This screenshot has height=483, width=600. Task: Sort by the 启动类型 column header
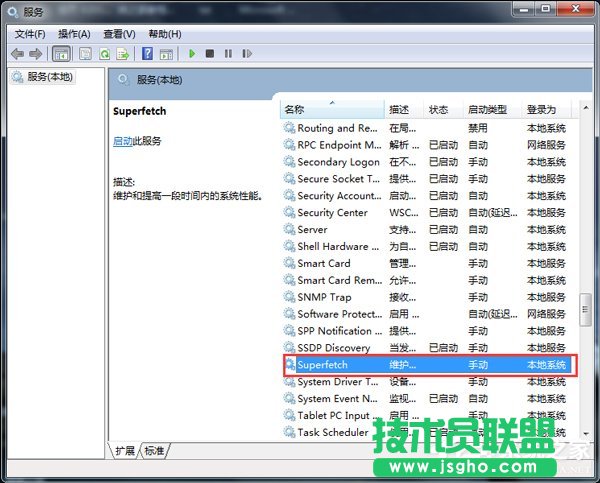(492, 110)
